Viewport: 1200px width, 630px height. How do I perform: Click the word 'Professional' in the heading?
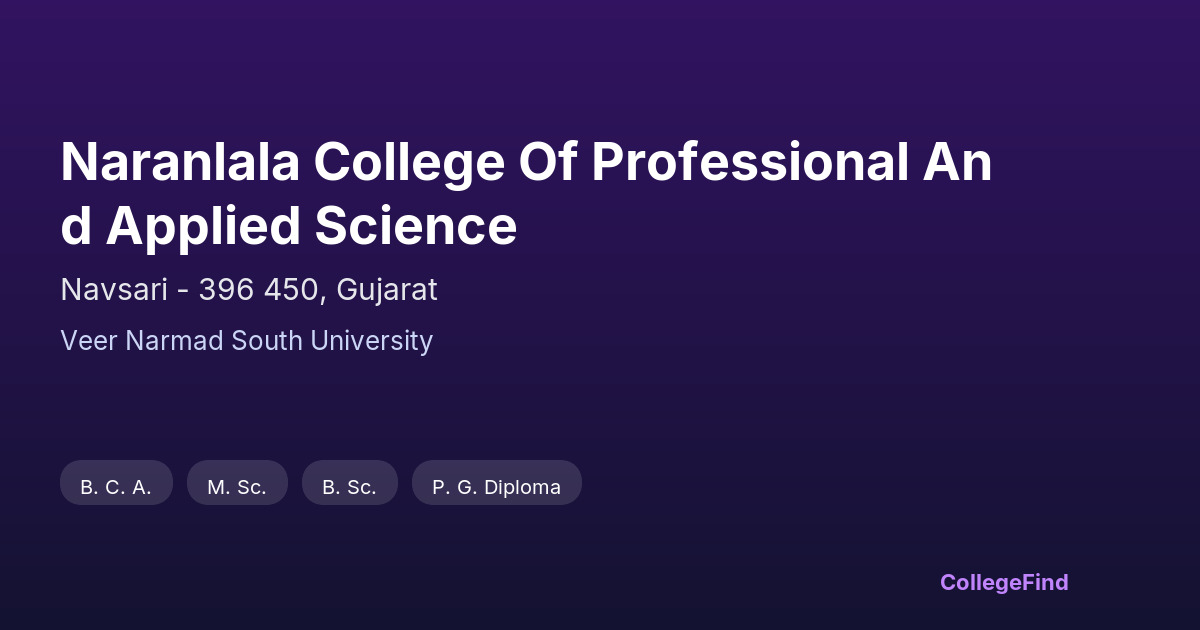click(x=747, y=163)
